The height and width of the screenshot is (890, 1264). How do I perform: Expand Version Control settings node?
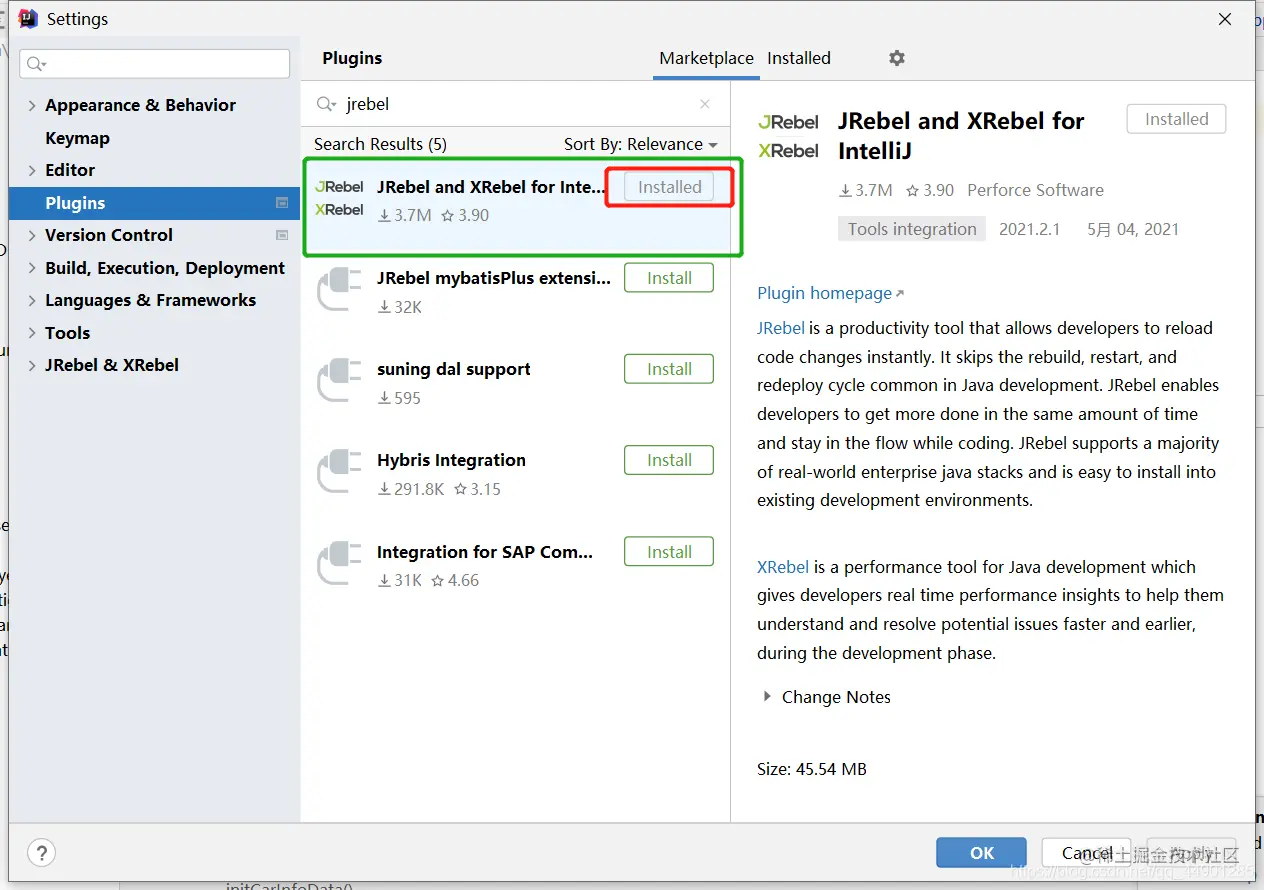pyautogui.click(x=32, y=235)
